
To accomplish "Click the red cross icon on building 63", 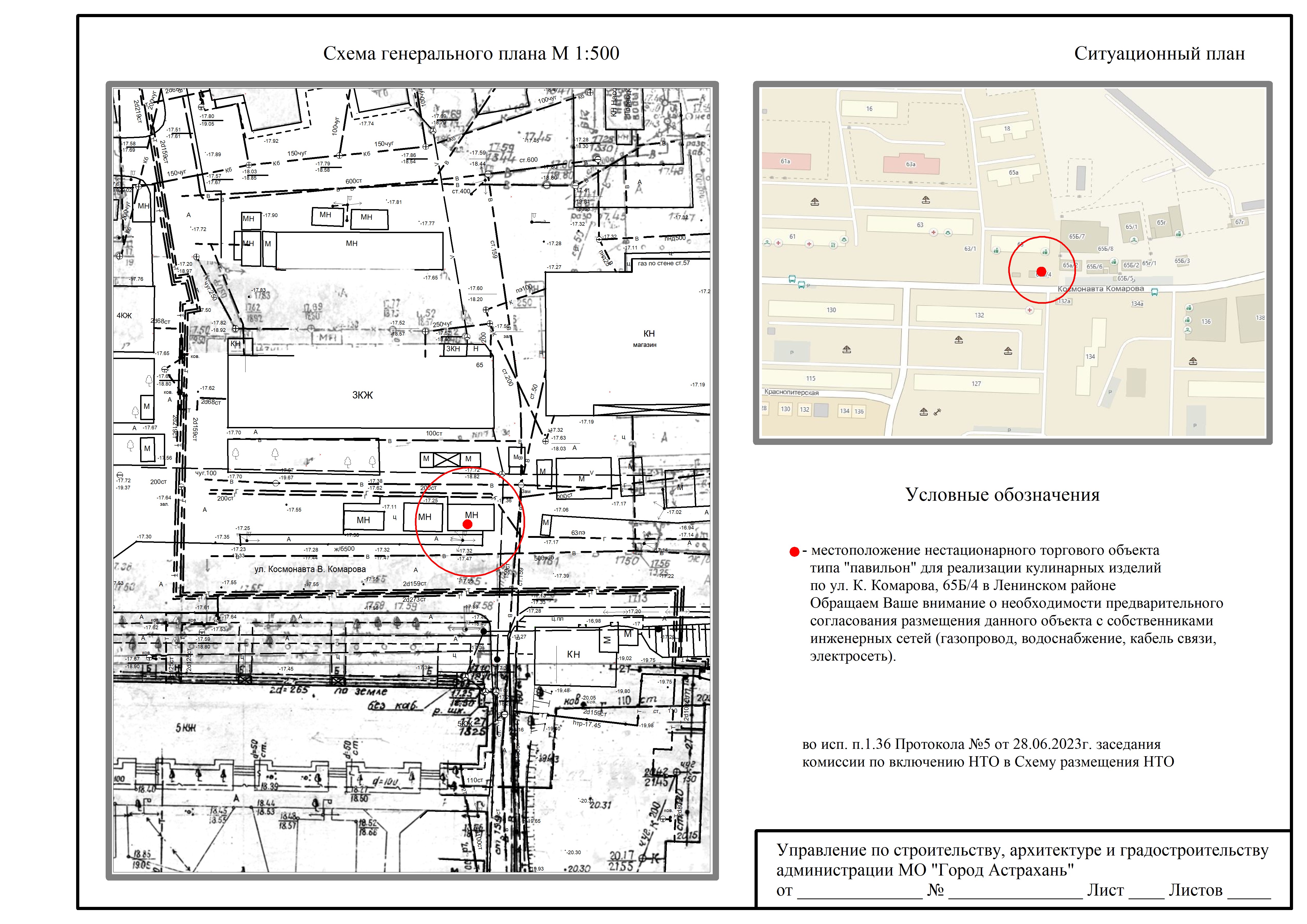I will click(934, 233).
